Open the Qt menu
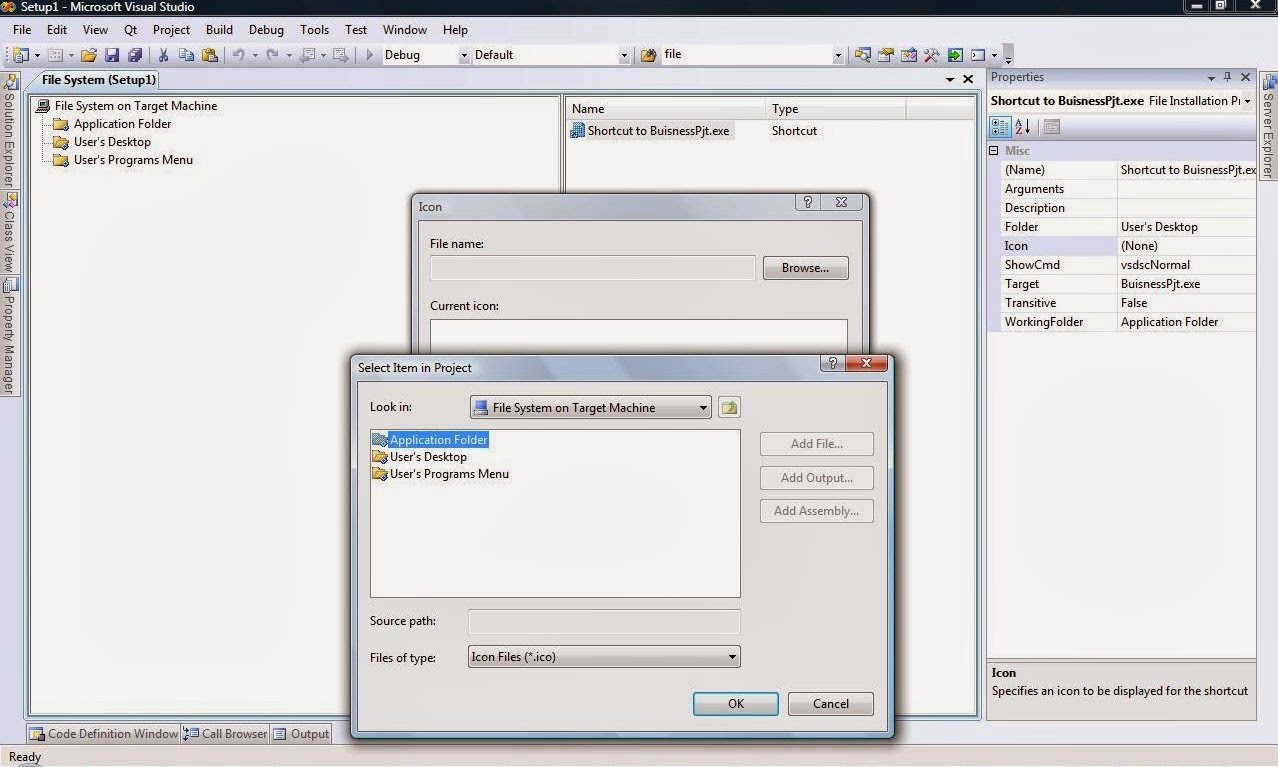1278x767 pixels. point(131,30)
